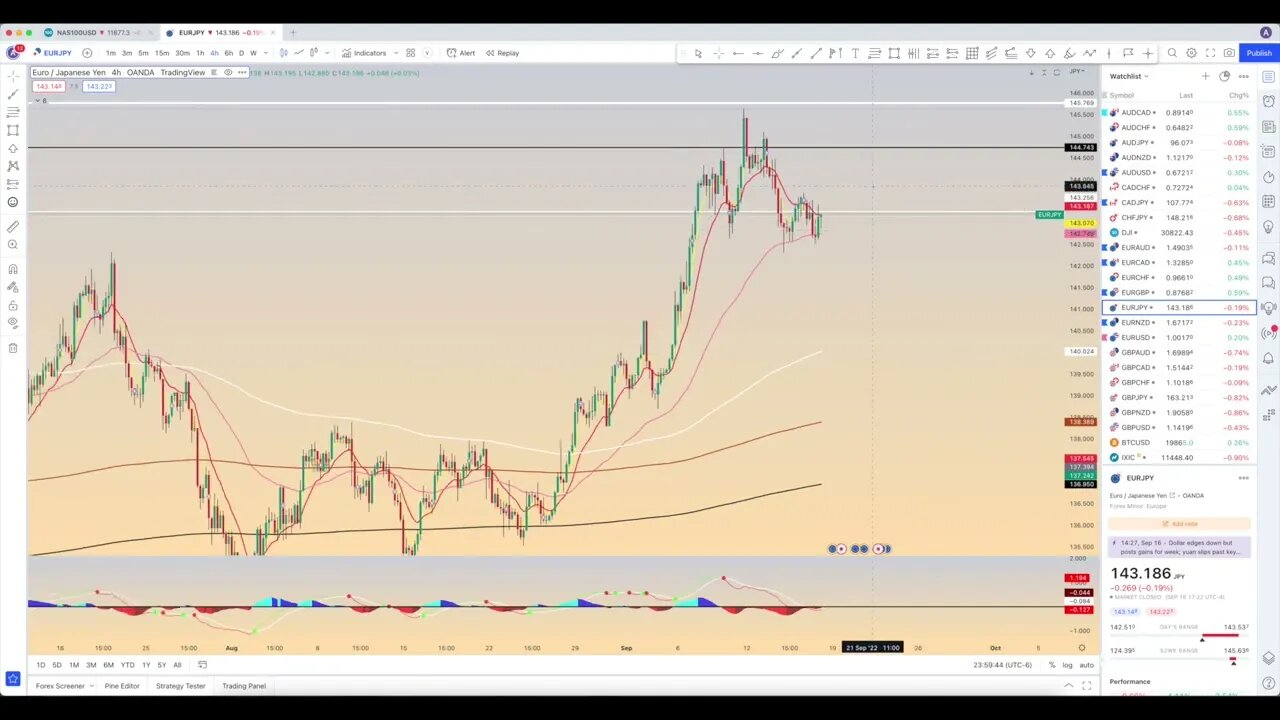The width and height of the screenshot is (1280, 720).
Task: Select the EURUSD watchlist row
Action: [x=1179, y=338]
